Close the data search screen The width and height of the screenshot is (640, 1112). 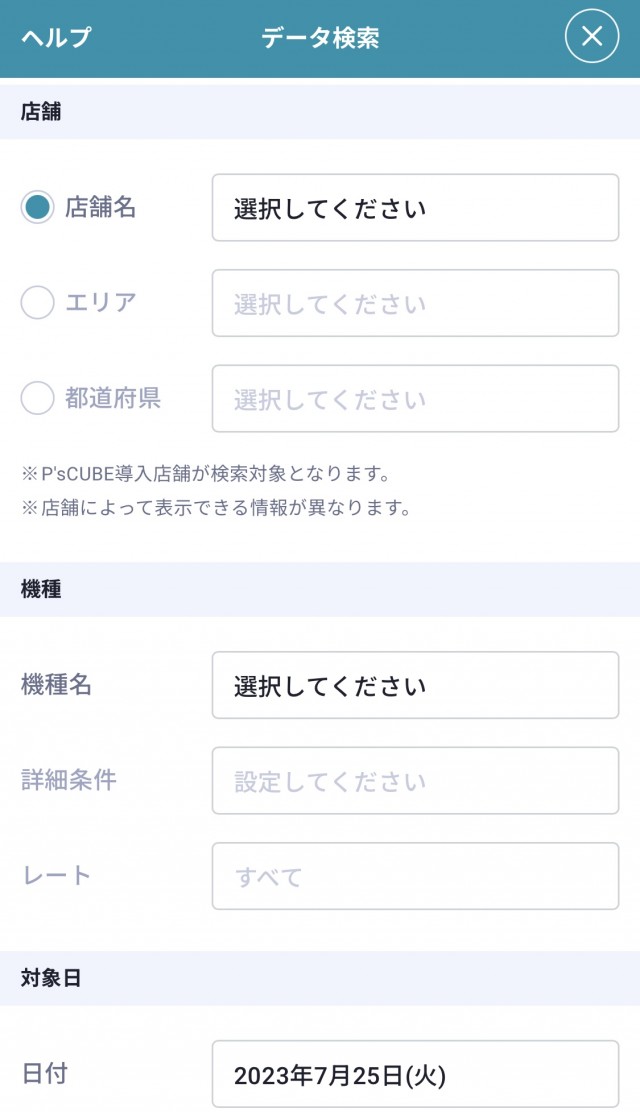[x=592, y=36]
